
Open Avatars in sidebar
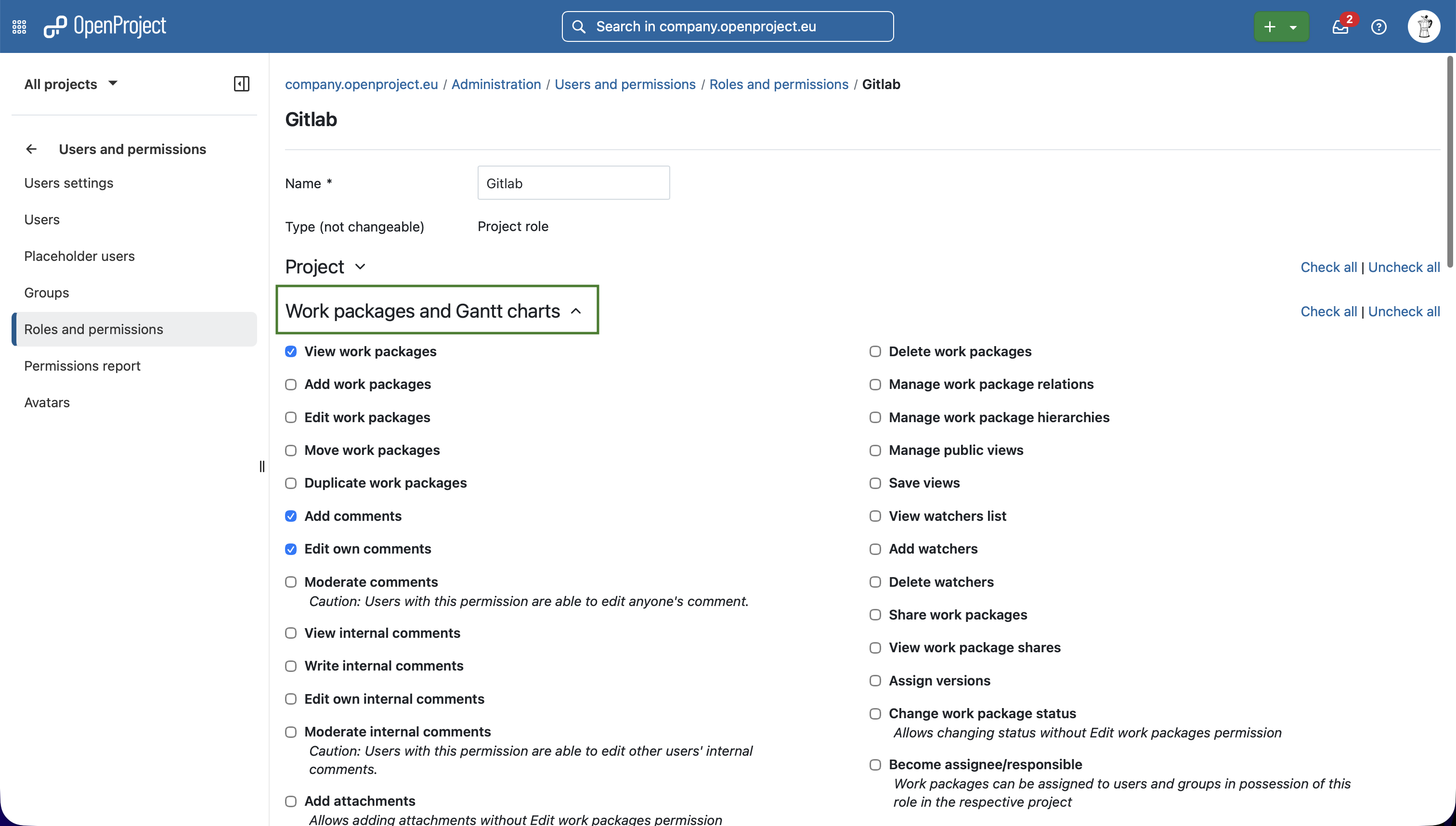(x=134, y=403)
